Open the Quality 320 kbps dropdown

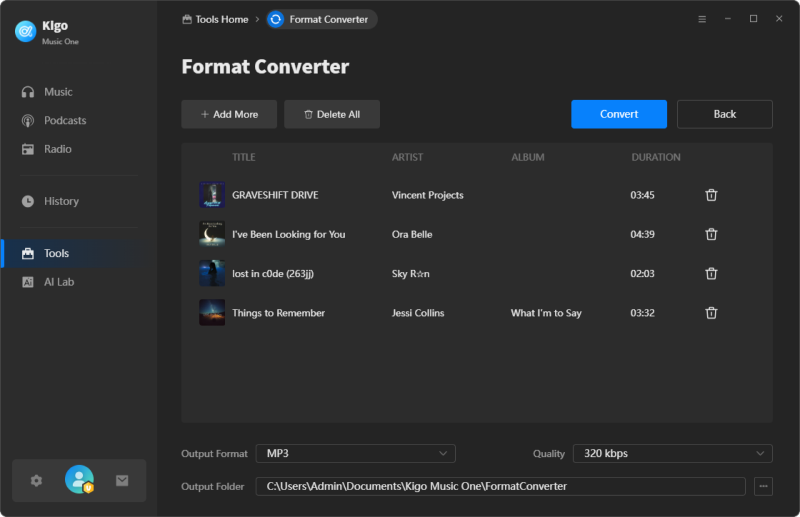tap(672, 453)
